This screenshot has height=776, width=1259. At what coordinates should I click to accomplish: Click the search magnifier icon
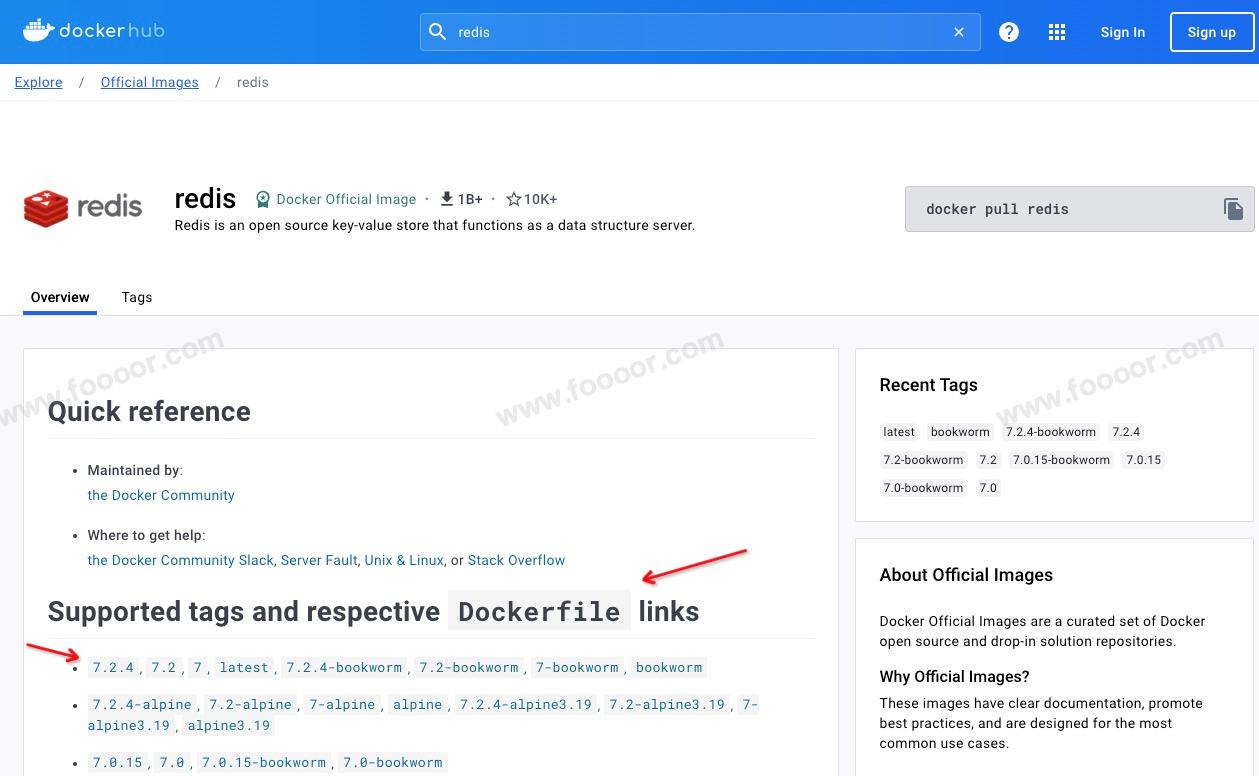(437, 32)
